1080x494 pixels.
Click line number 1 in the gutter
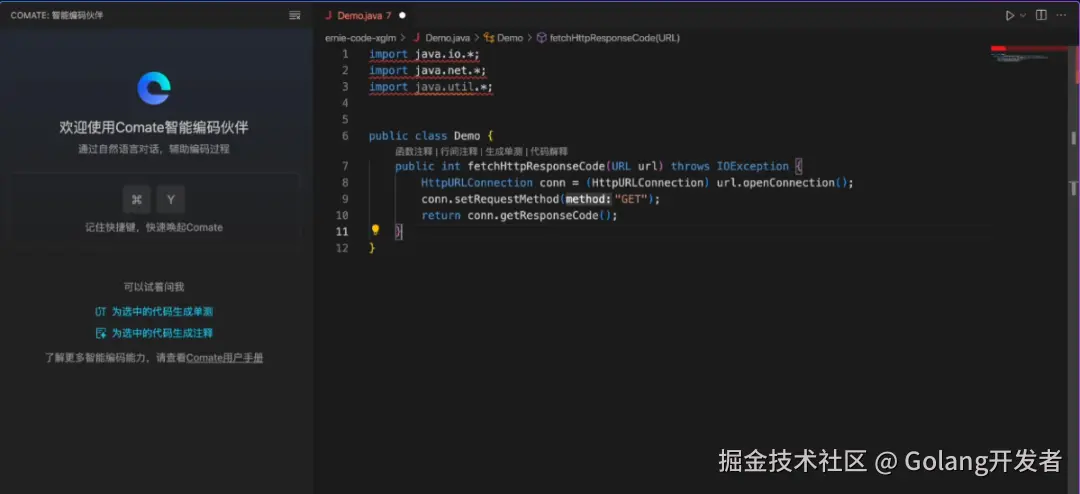(x=345, y=54)
